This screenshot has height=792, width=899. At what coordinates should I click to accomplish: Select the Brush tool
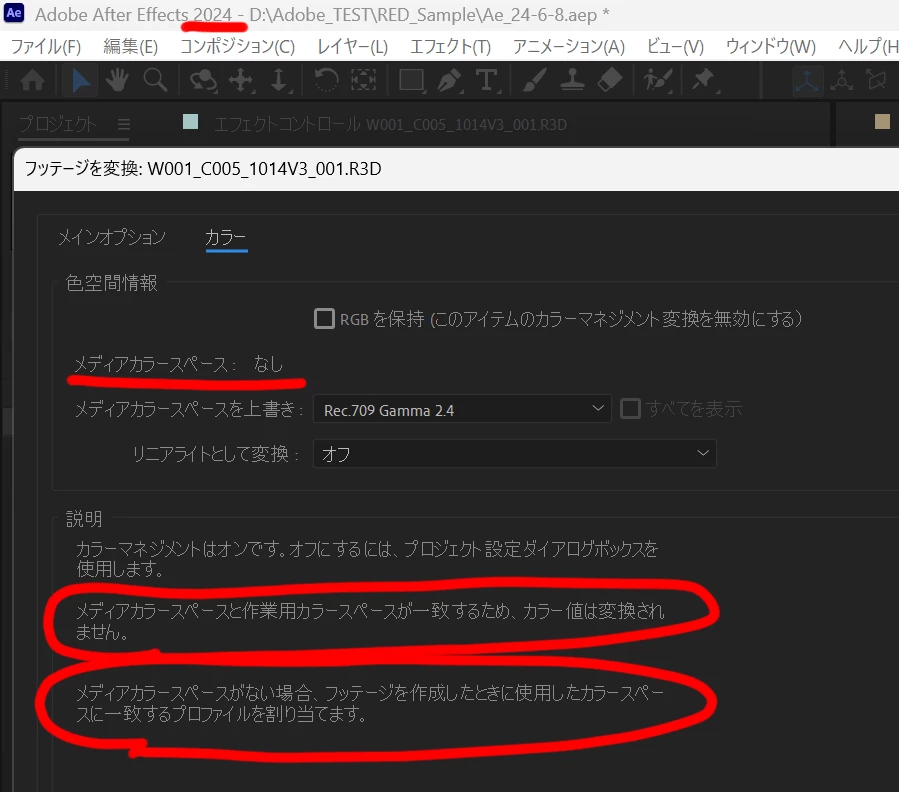pos(534,80)
